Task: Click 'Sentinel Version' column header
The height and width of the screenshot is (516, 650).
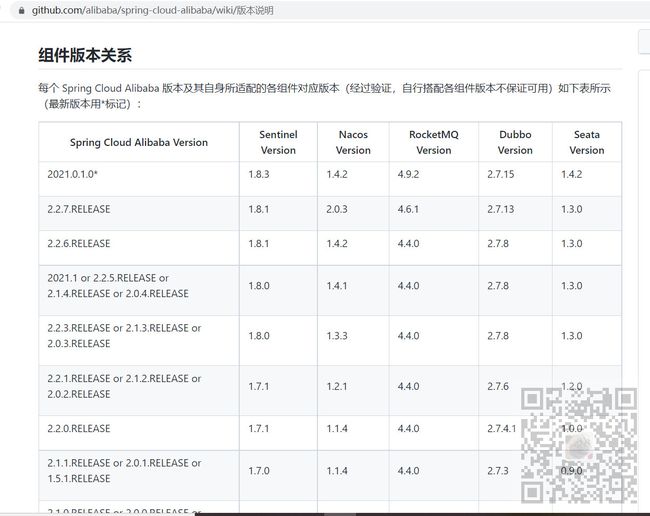Action: (x=278, y=142)
